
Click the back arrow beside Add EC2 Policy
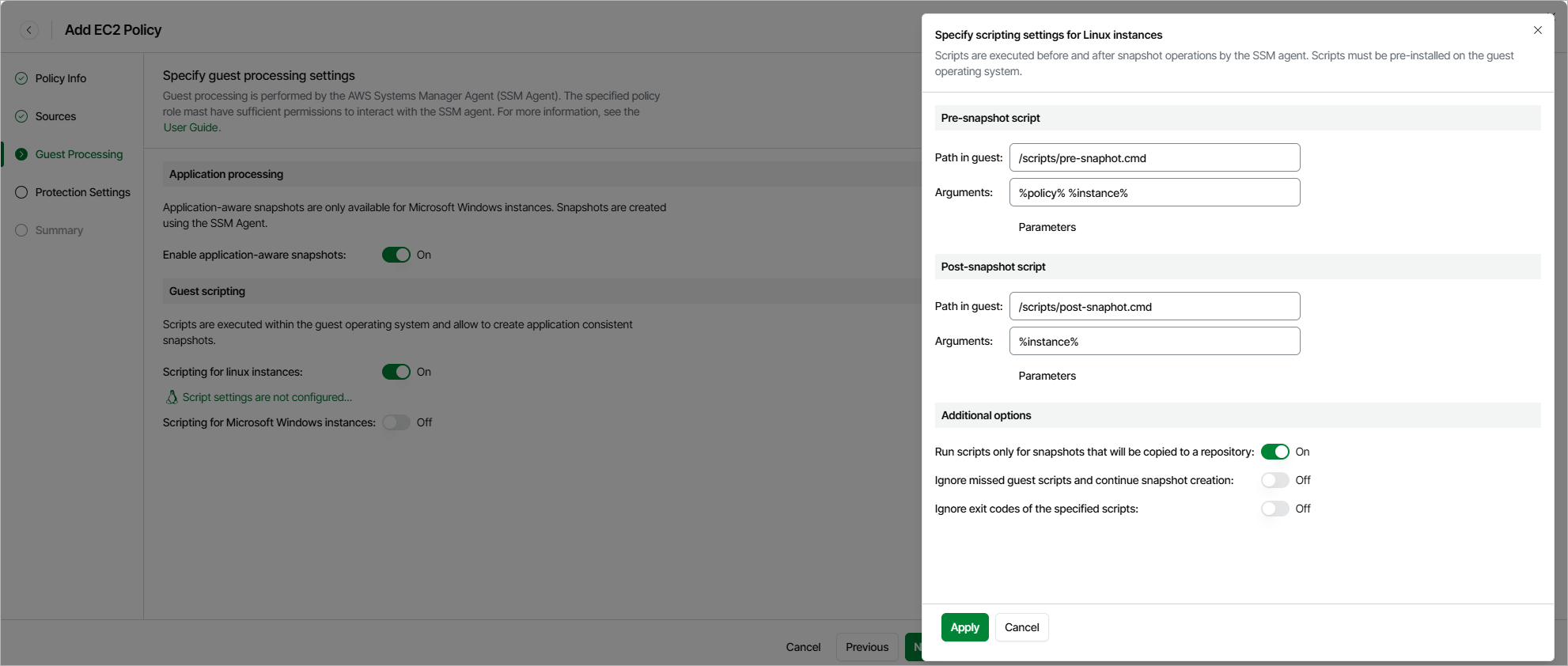29,30
